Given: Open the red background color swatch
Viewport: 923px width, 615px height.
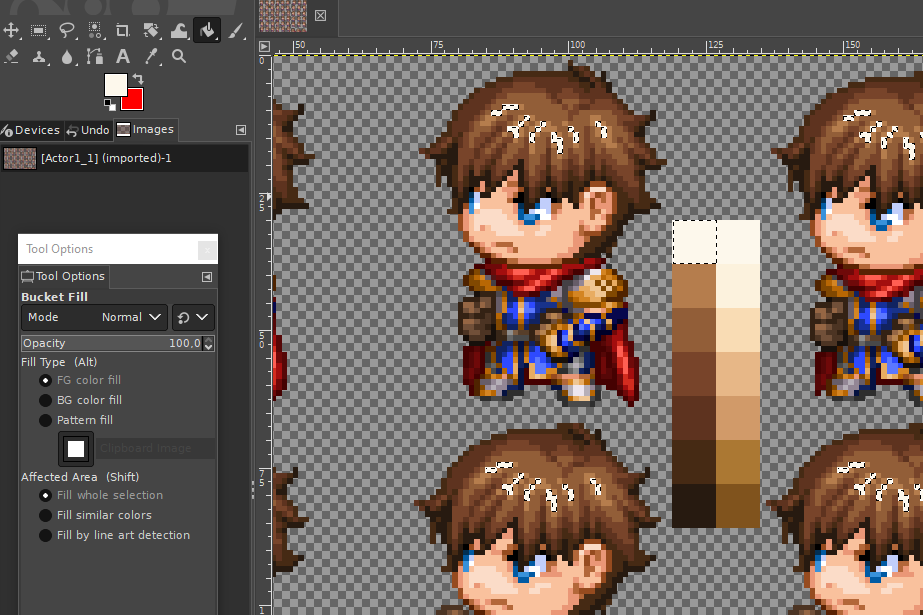Looking at the screenshot, I should pos(135,102).
